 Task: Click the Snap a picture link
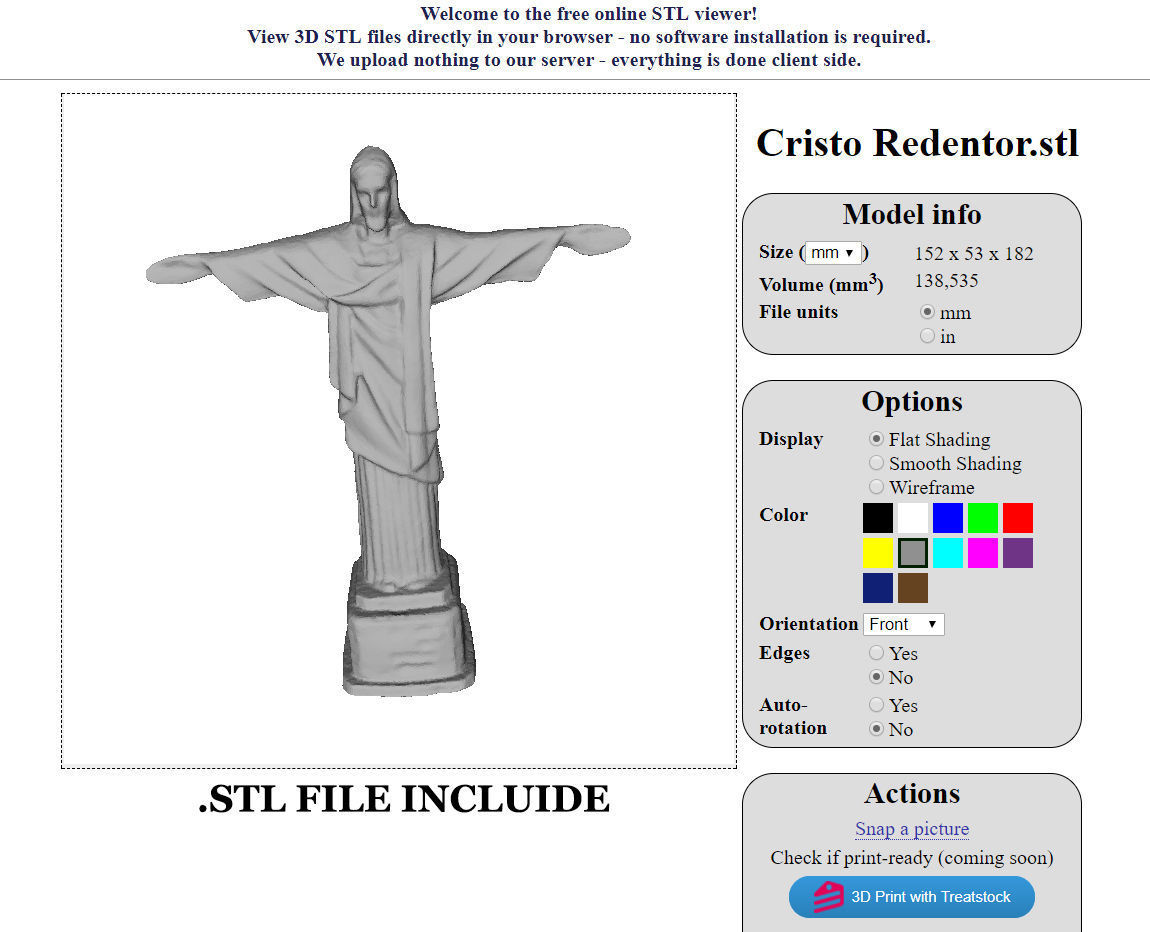click(912, 829)
